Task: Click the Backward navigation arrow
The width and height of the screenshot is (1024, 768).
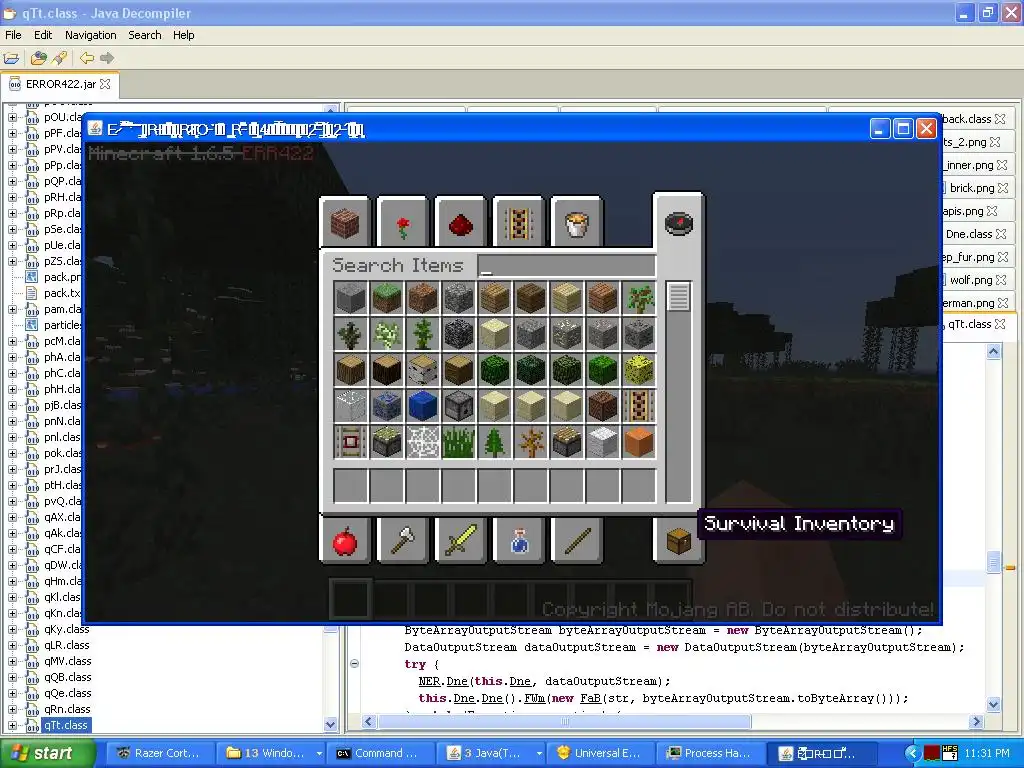Action: 87,58
